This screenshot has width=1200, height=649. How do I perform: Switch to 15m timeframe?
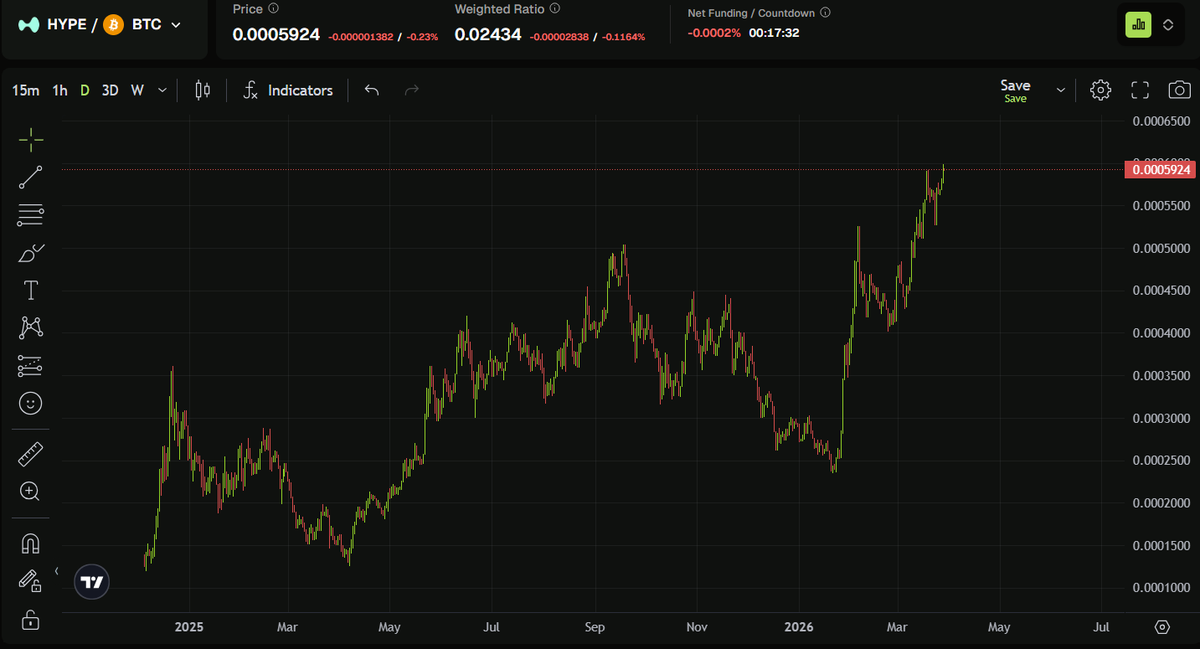click(26, 90)
